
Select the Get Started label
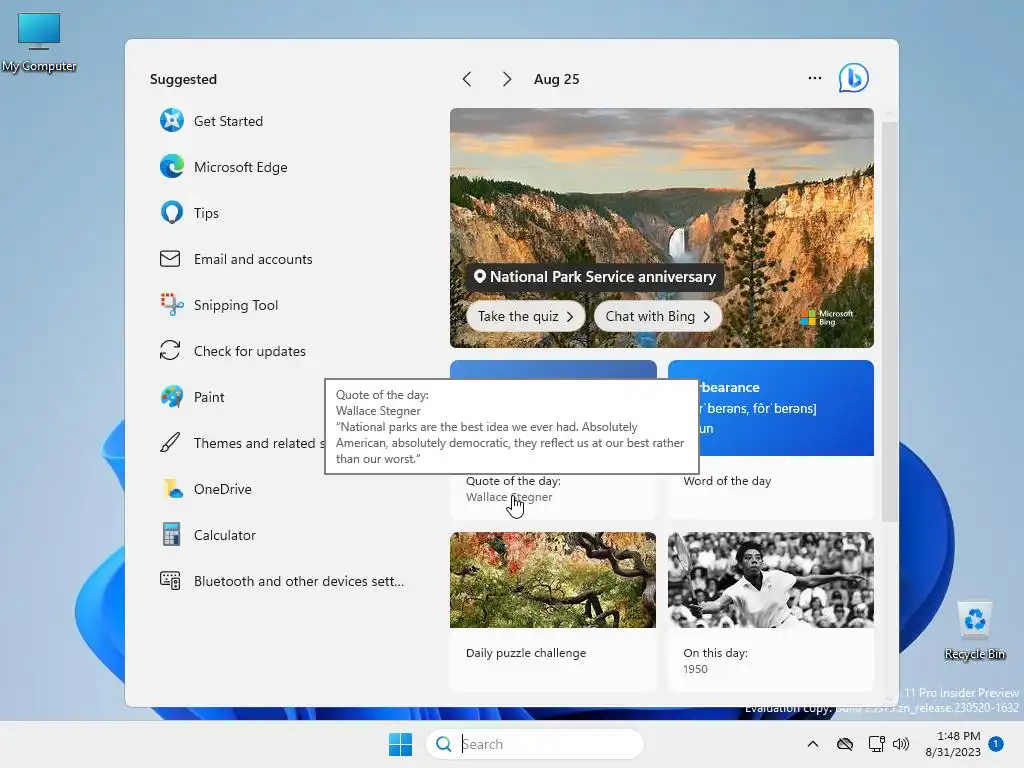pyautogui.click(x=228, y=121)
